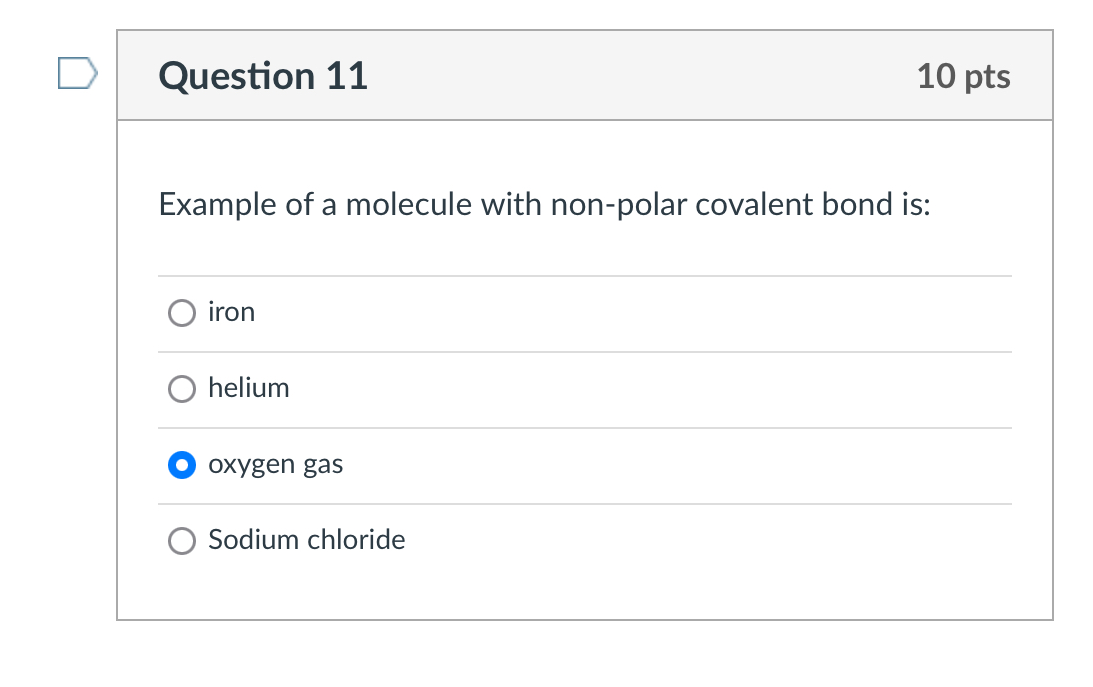The image size is (1093, 687).
Task: Click the Question 11 heading
Action: 263,75
